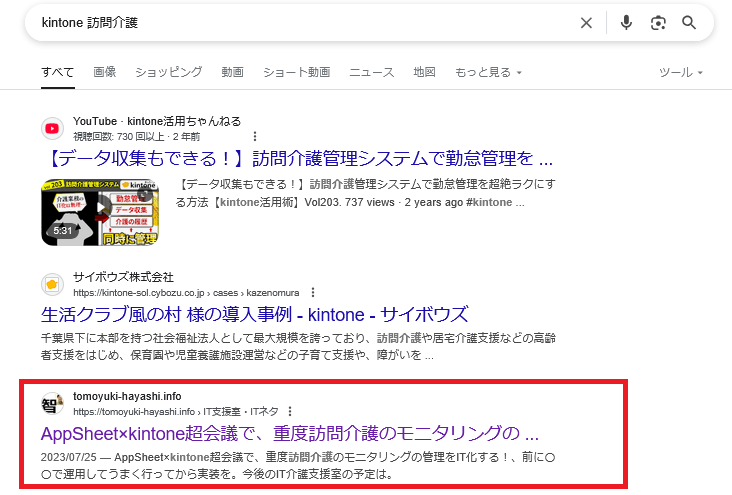Switch to the 動画 tab
732x495 pixels.
click(232, 72)
